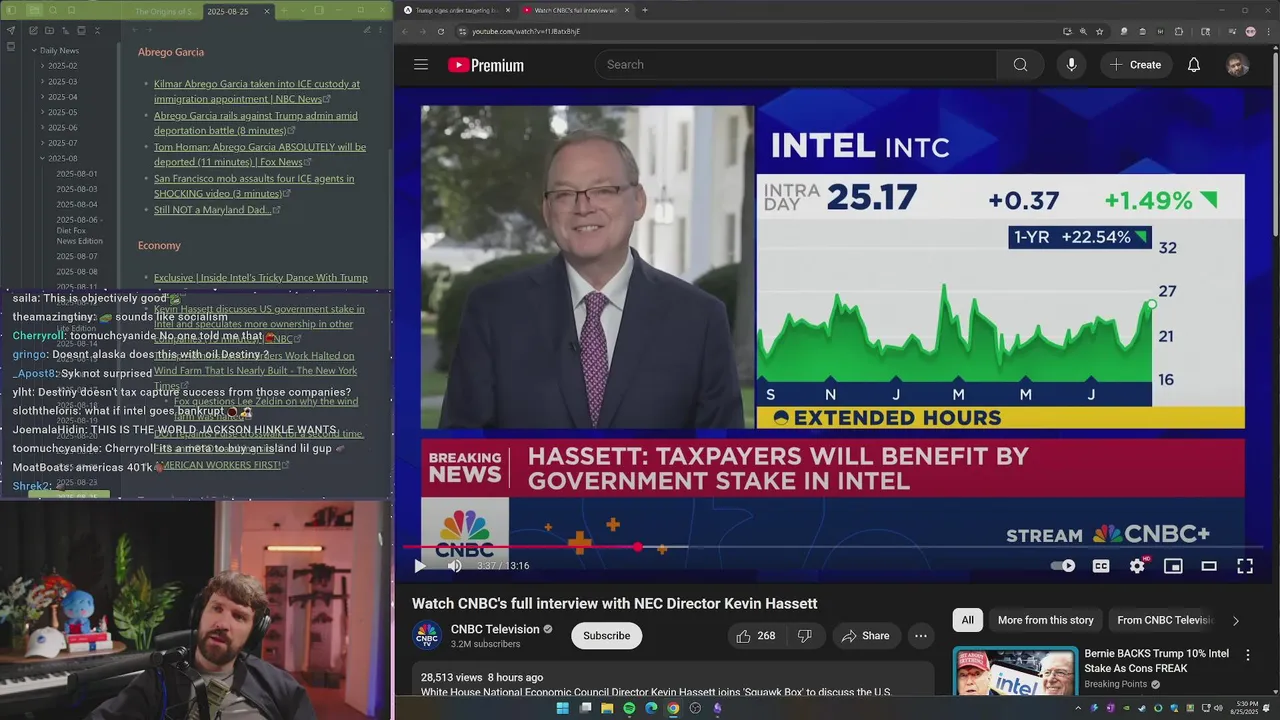Viewport: 1280px width, 720px height.
Task: Open note 2025-08-04 in Obsidian
Action: [x=77, y=204]
